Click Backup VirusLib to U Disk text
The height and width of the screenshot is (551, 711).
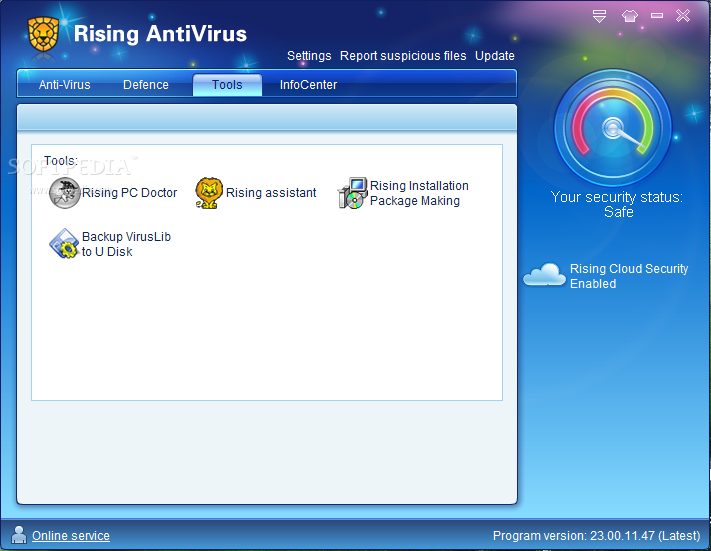[x=126, y=244]
